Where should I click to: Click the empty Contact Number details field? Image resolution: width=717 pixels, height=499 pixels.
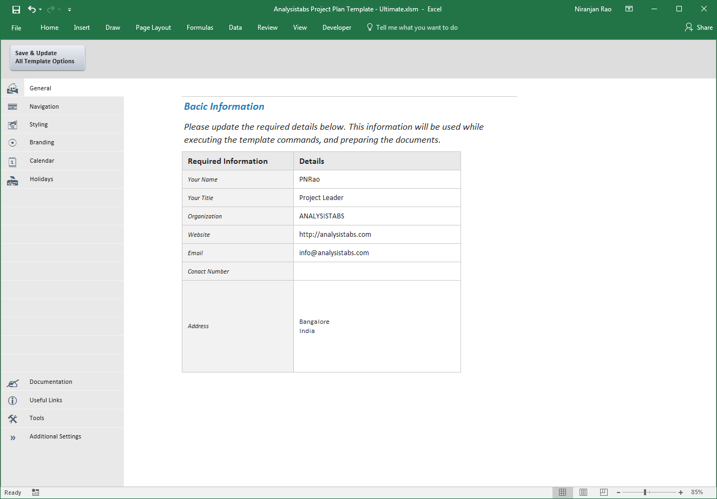[x=377, y=271]
